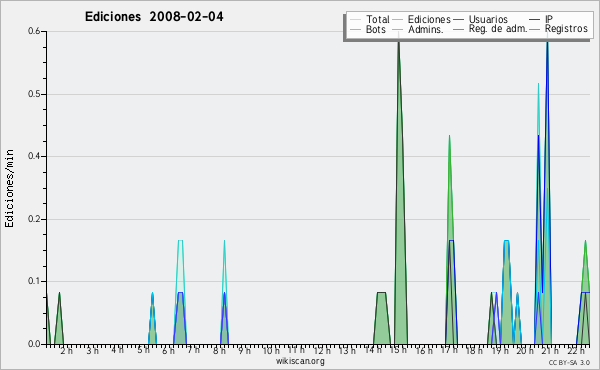Select the Ediciones/min y-axis label

tap(9, 188)
